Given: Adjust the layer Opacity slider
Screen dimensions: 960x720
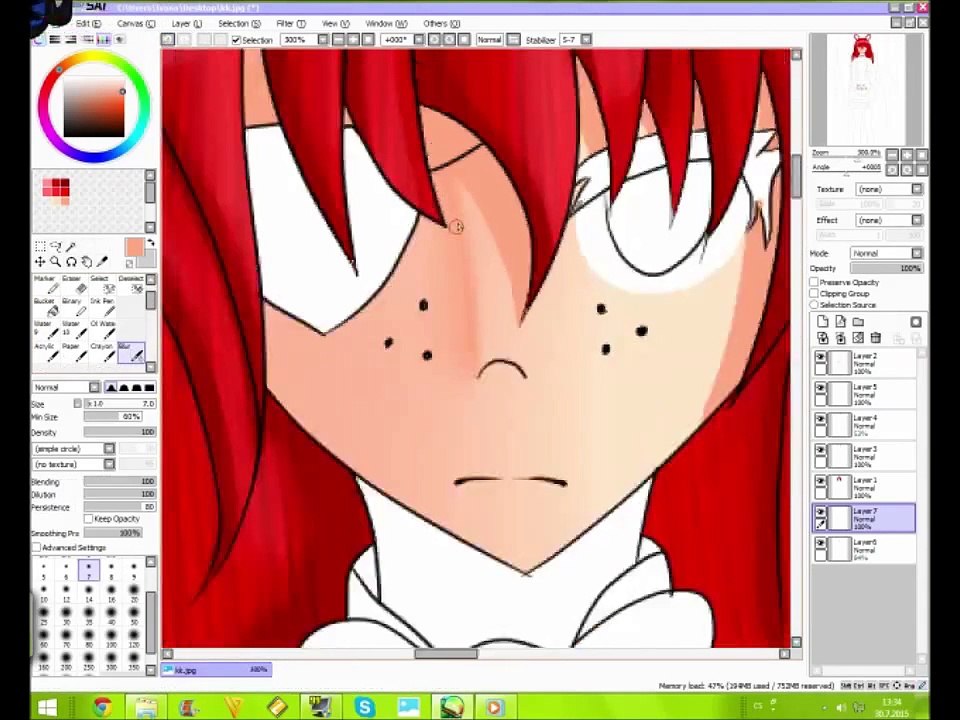Looking at the screenshot, I should tap(887, 268).
